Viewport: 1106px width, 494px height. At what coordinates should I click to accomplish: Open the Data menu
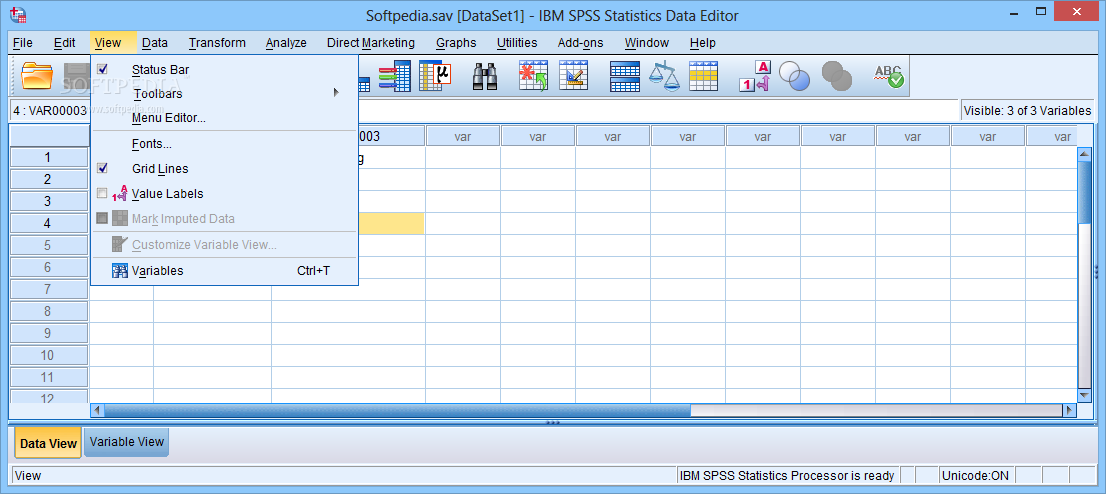(x=154, y=42)
